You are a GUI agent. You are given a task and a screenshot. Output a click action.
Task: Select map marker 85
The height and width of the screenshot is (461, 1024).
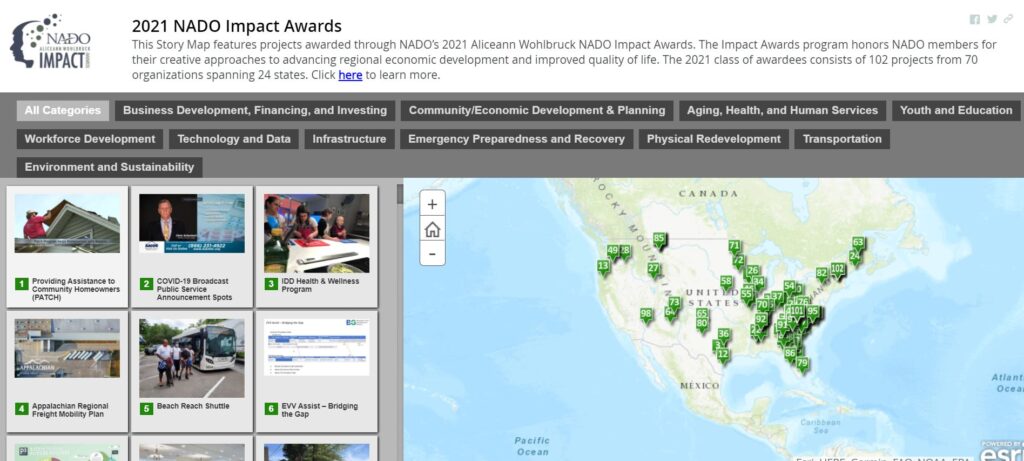659,240
